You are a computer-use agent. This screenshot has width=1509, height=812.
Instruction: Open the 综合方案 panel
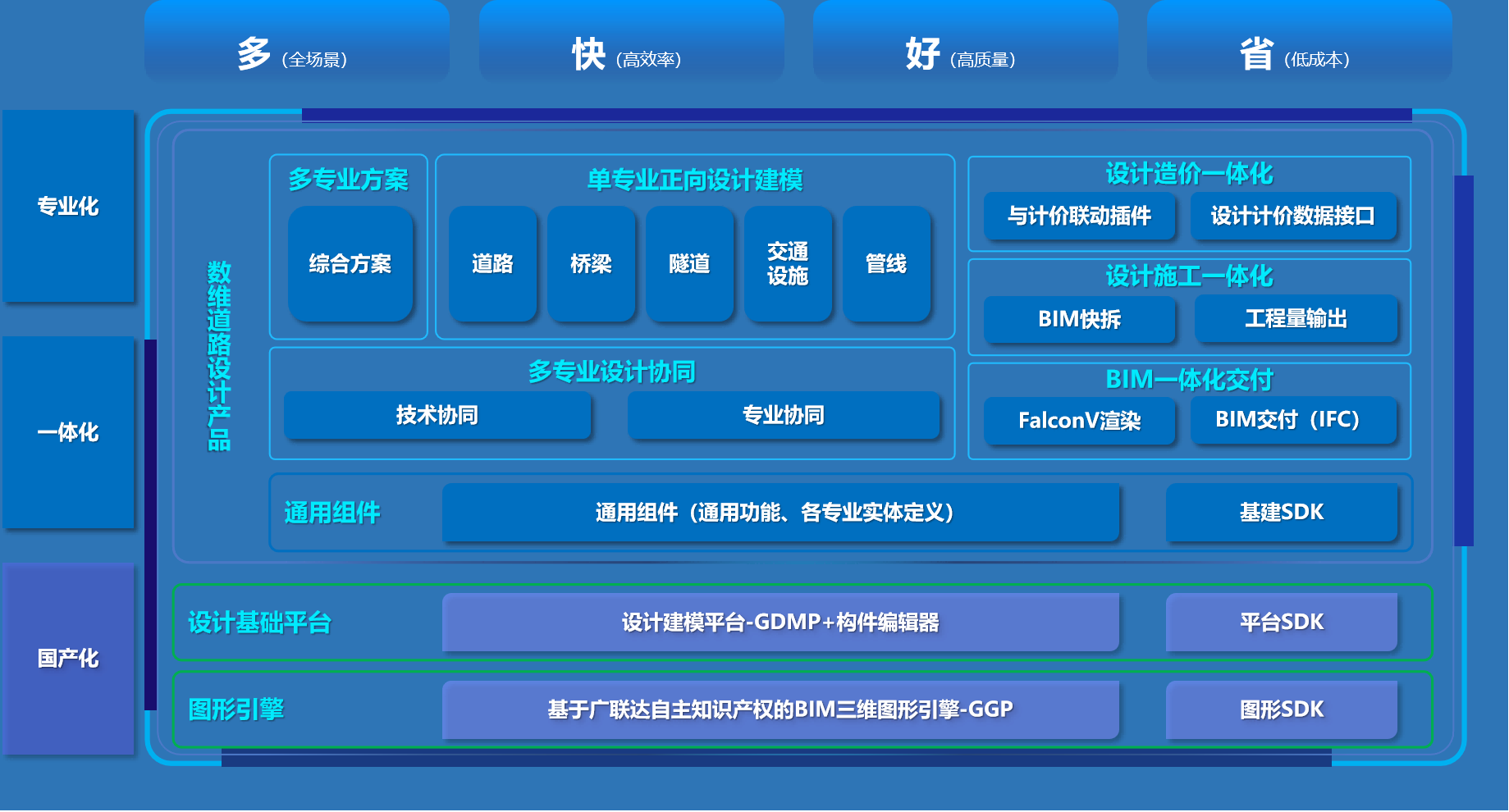pos(350,264)
